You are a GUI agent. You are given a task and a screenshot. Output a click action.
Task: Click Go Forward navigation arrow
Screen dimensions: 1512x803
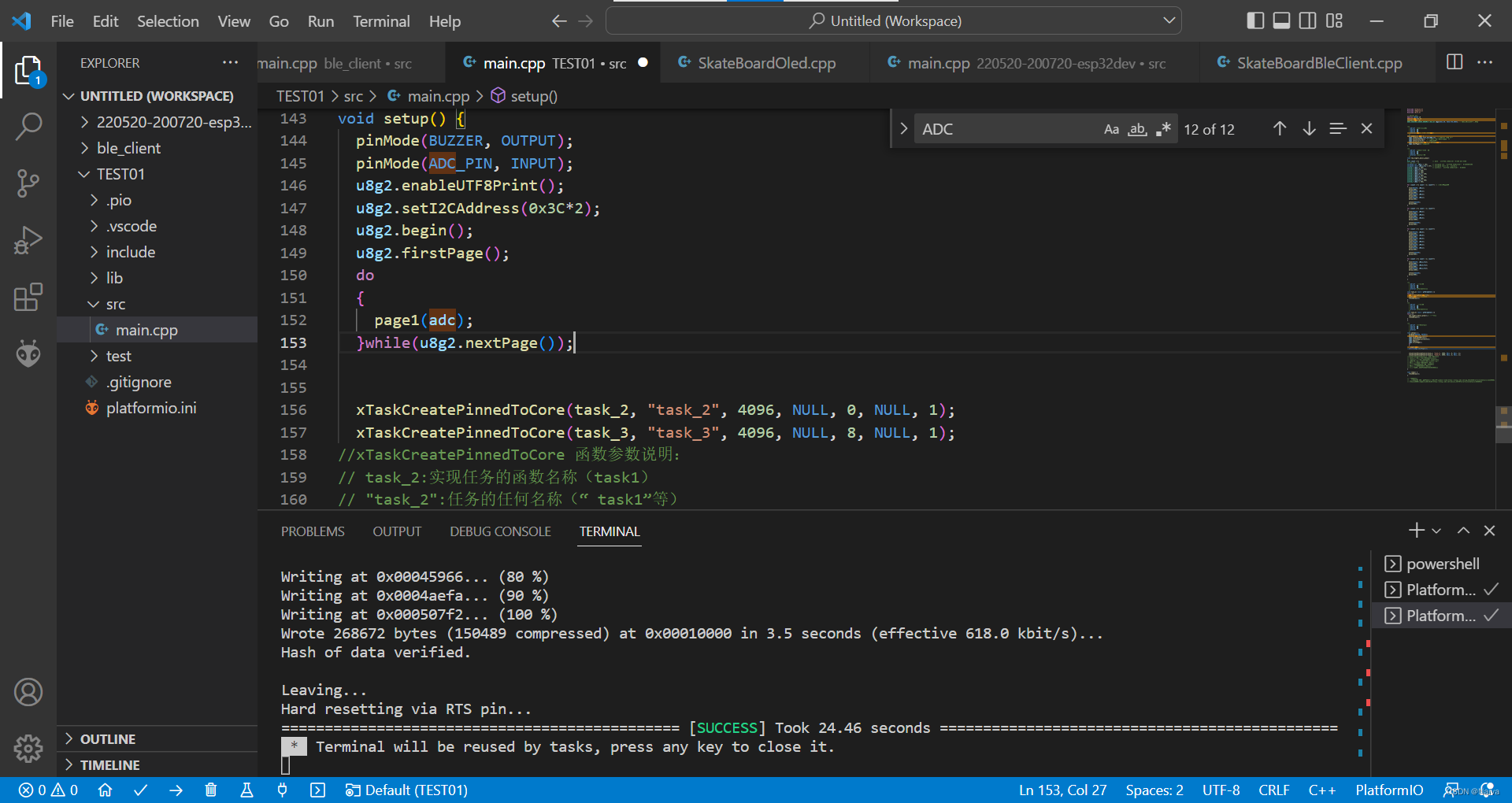[x=585, y=21]
